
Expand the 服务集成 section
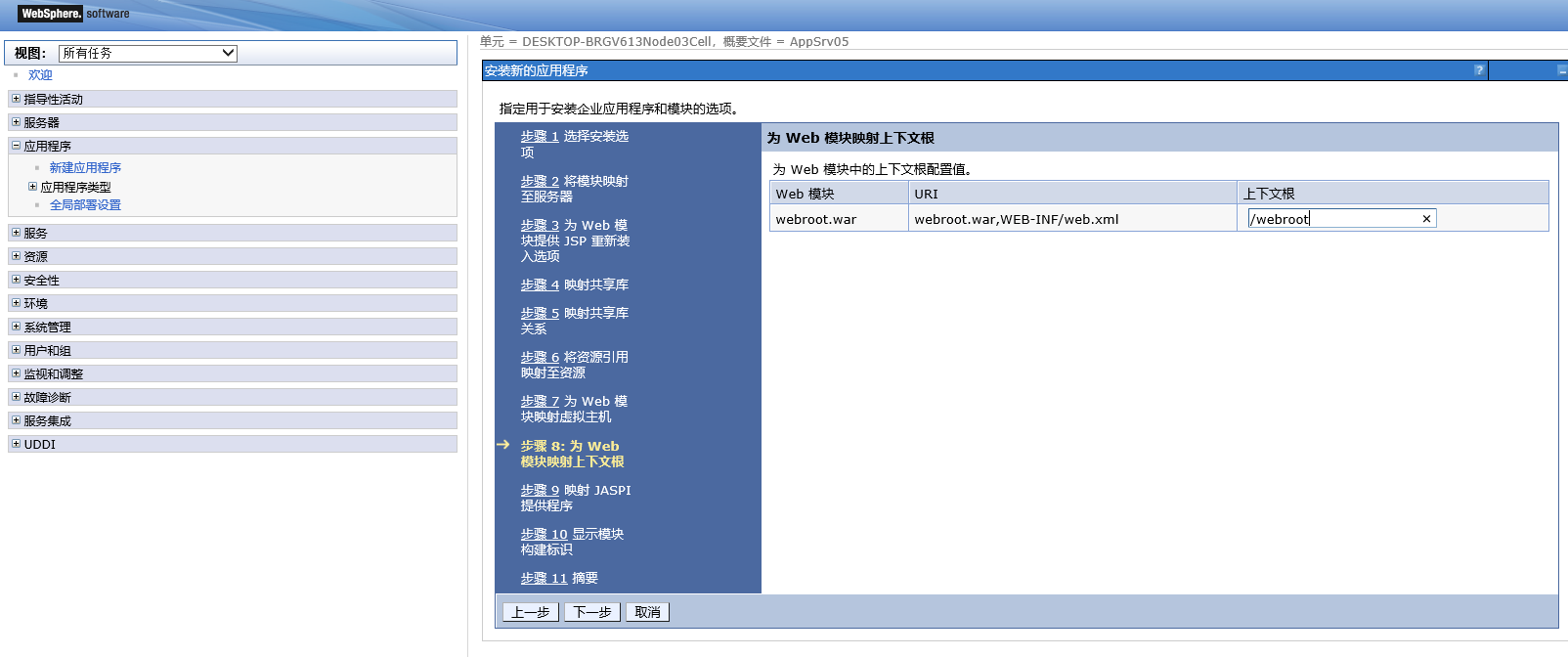16,420
